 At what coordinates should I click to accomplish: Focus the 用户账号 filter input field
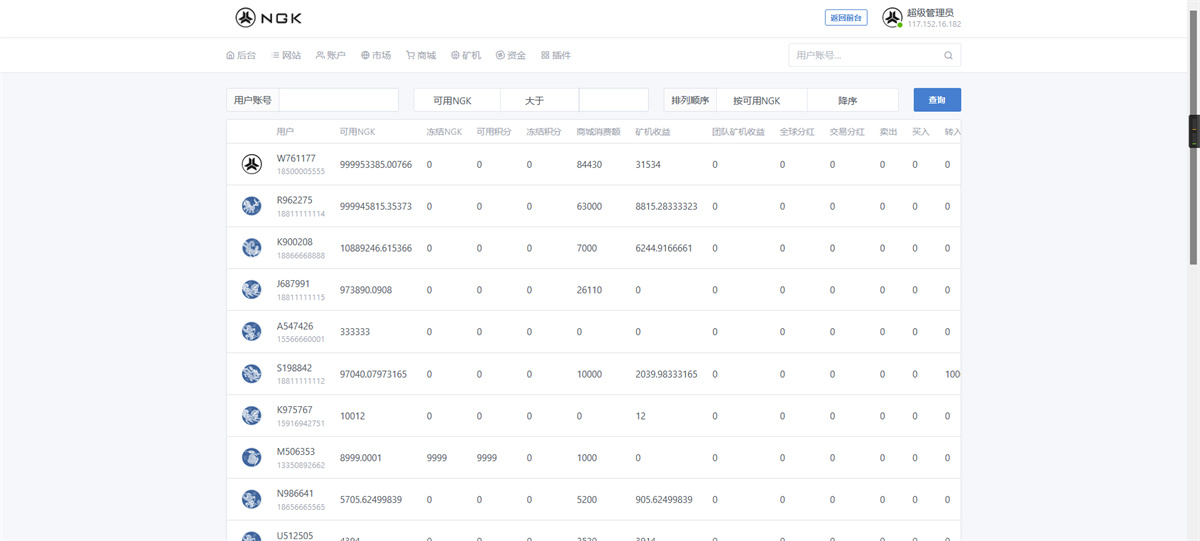pyautogui.click(x=338, y=100)
